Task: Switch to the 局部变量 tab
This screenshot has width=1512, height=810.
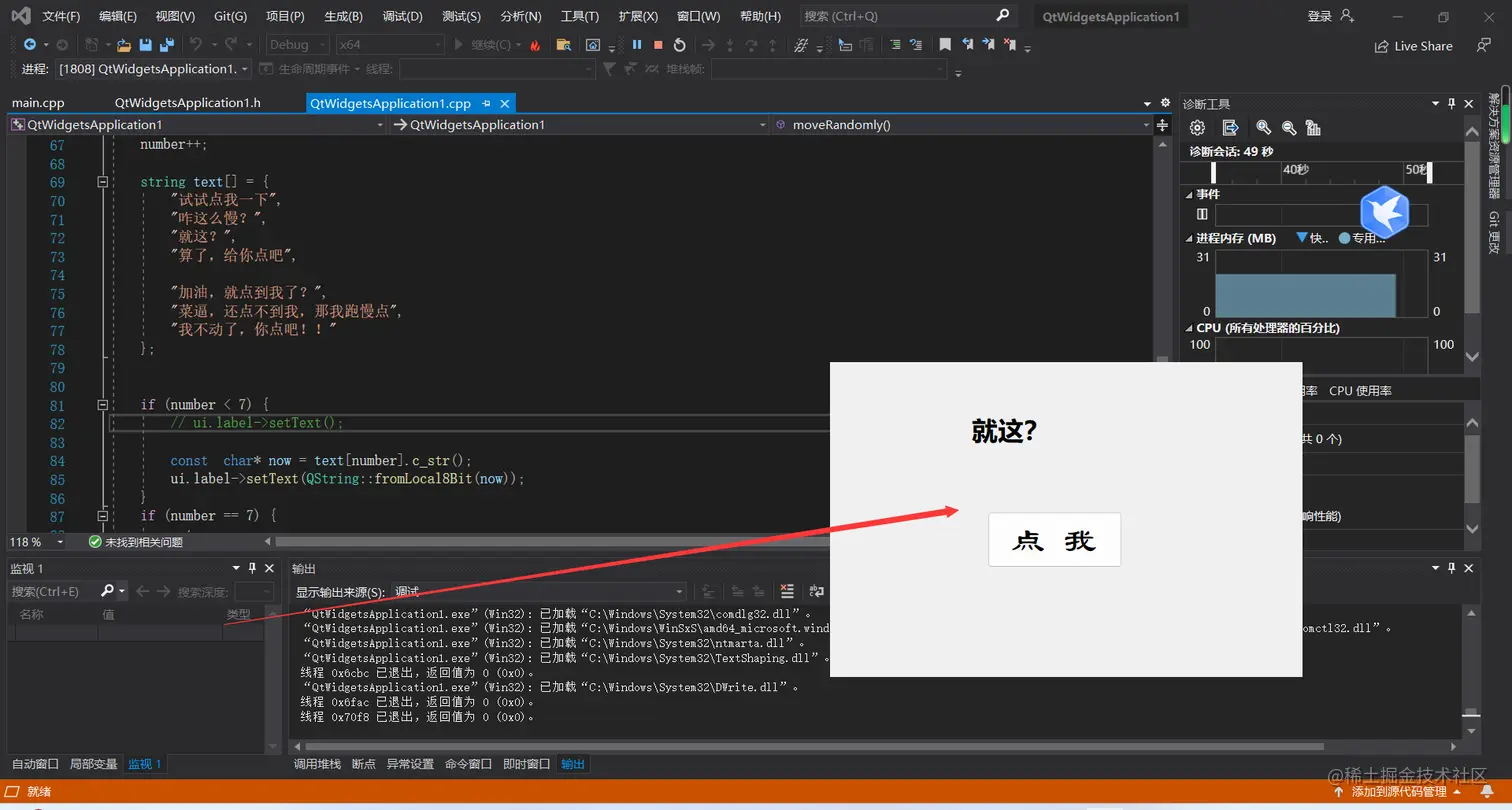Action: click(93, 764)
